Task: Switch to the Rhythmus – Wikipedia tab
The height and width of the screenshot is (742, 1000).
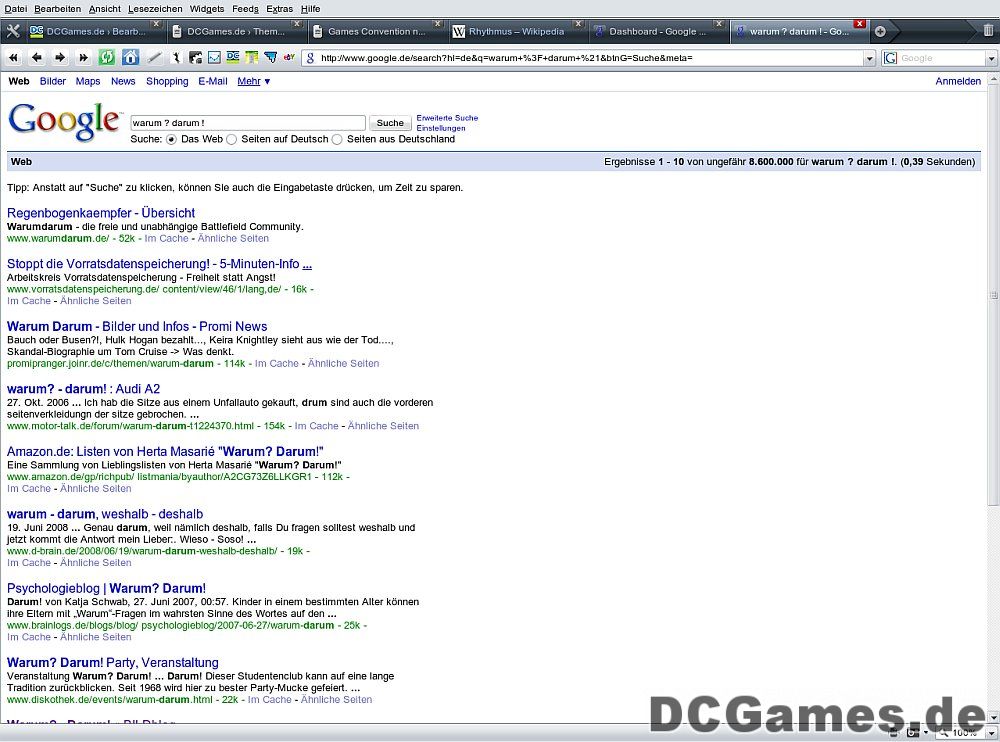Action: (517, 31)
